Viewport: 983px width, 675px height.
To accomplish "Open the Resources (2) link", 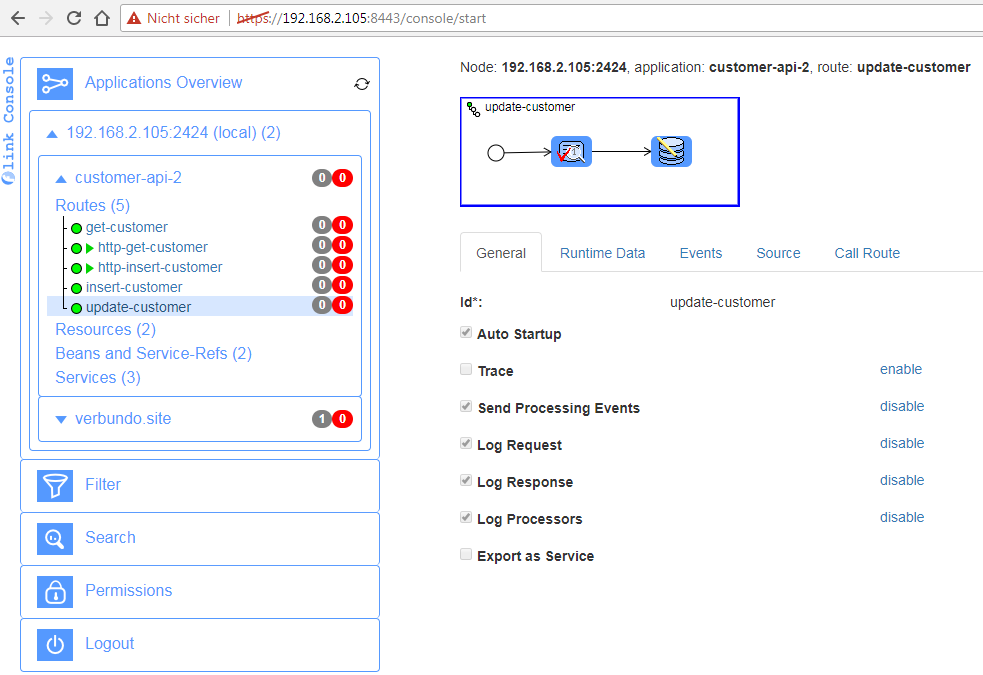I will coord(105,329).
